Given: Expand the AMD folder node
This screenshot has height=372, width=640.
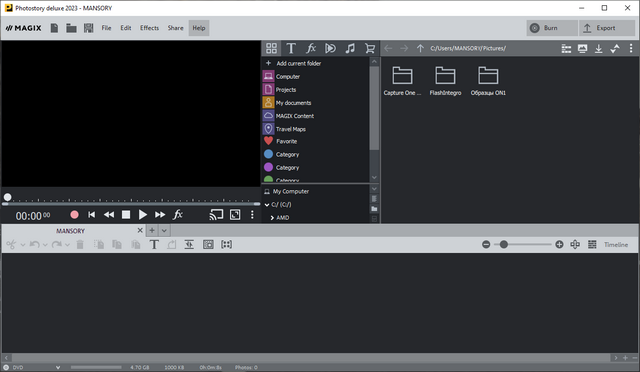Looking at the screenshot, I should coord(272,218).
